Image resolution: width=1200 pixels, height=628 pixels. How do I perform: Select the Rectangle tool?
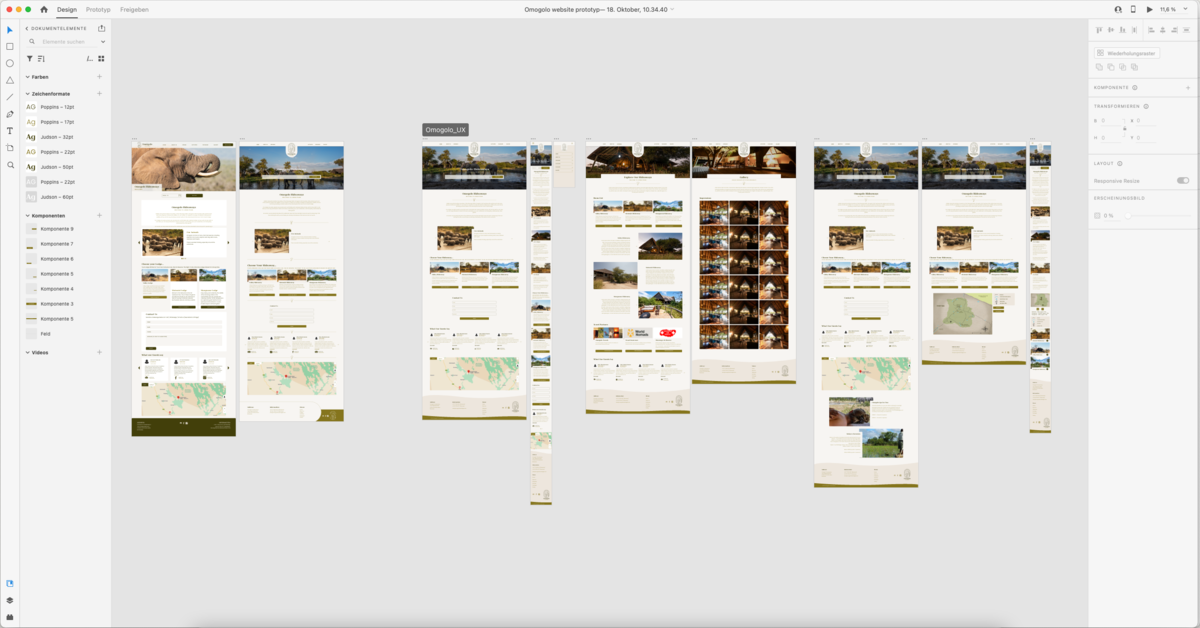tap(10, 46)
